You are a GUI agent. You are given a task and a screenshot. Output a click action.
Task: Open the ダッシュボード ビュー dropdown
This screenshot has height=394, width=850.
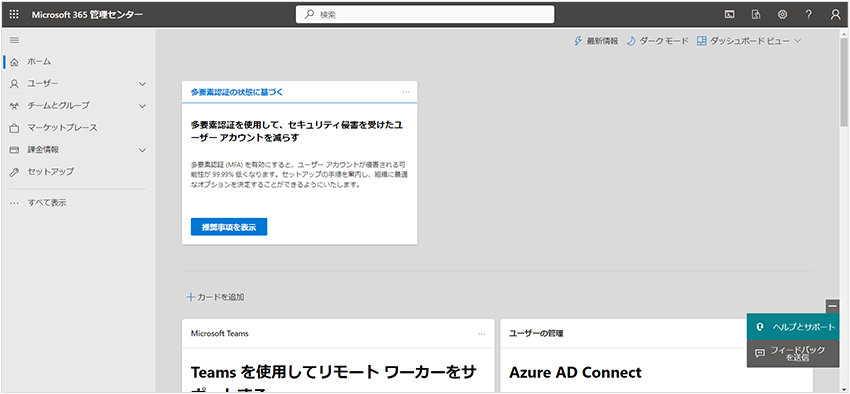749,41
